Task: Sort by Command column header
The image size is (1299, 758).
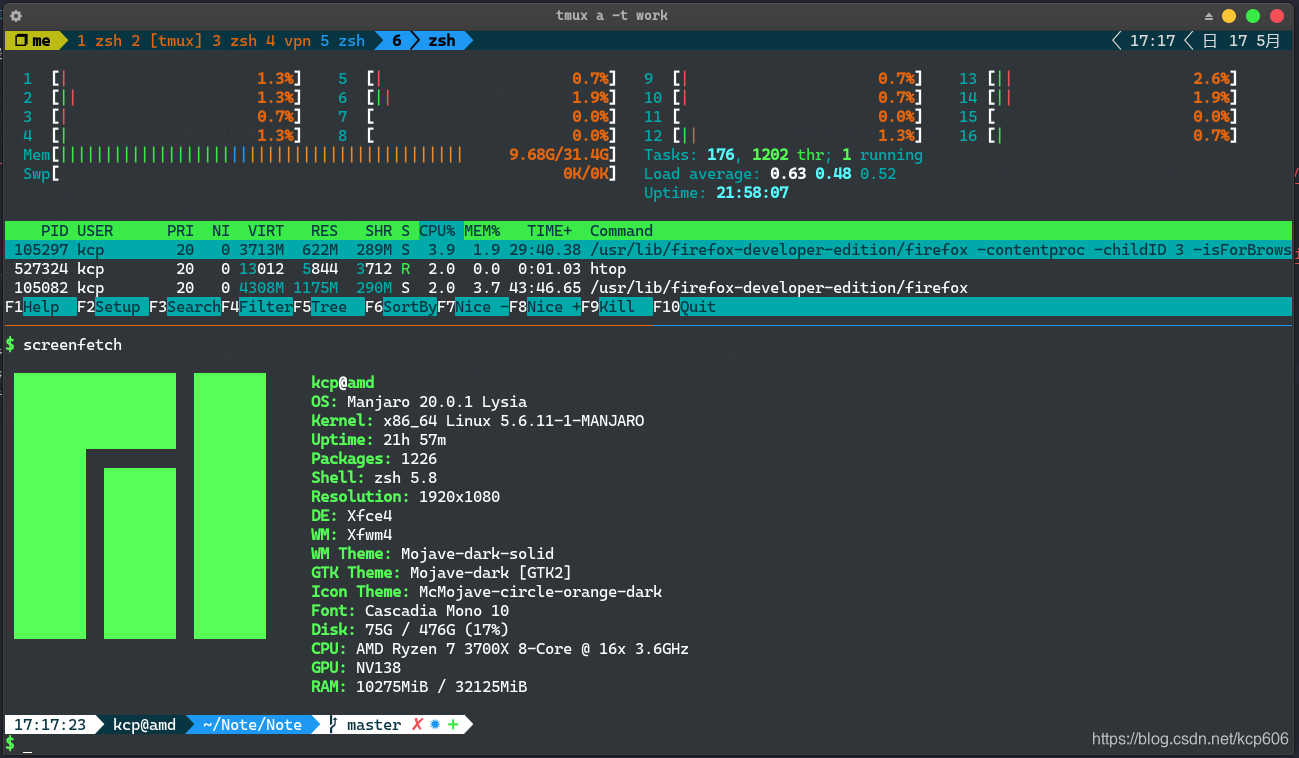Action: coord(621,231)
